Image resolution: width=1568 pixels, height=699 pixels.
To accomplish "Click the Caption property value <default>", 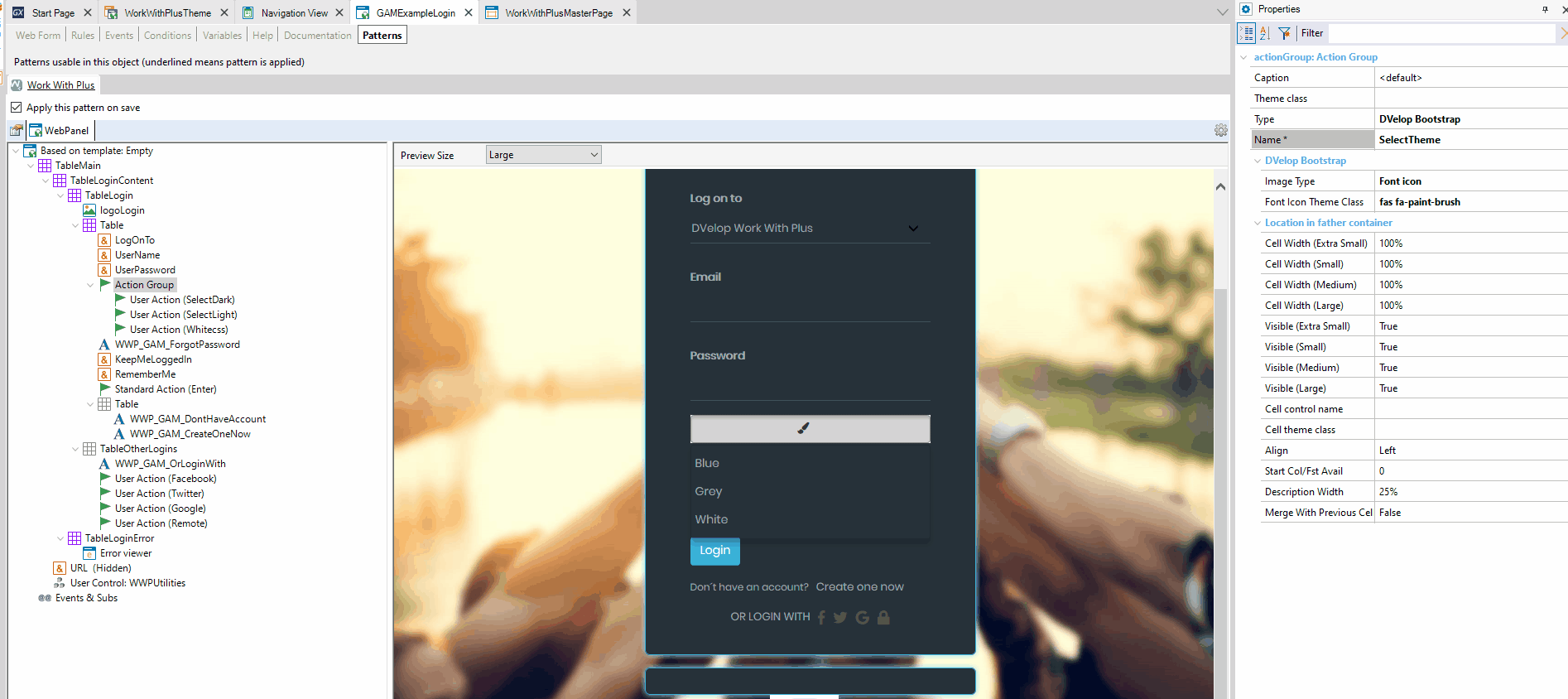I will tap(1401, 78).
